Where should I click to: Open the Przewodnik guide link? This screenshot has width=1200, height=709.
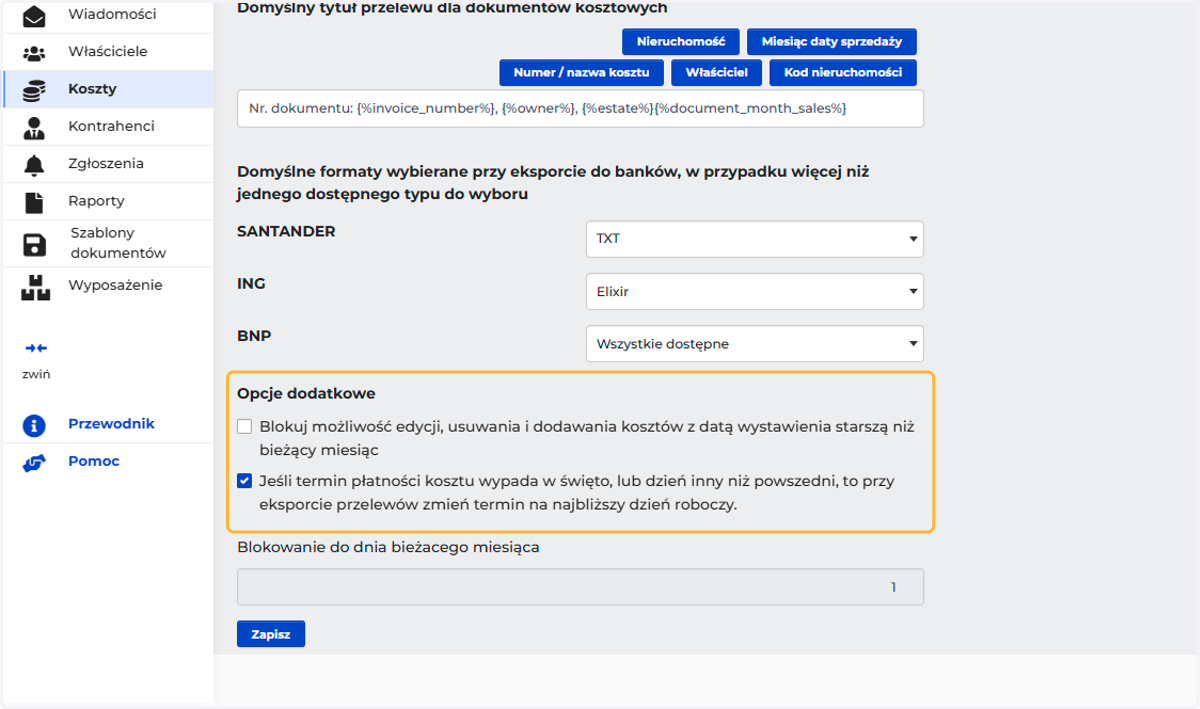[111, 423]
